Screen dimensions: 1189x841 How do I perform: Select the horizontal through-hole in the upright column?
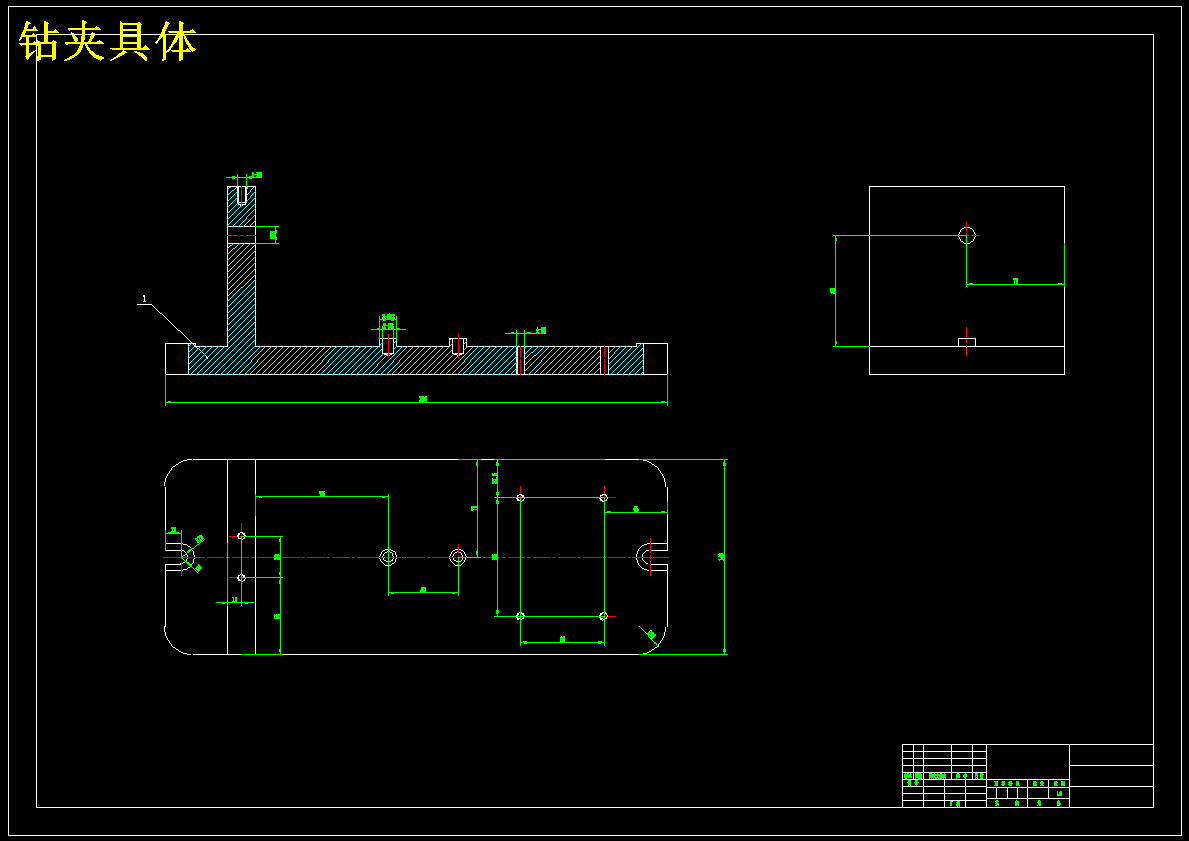pos(242,235)
